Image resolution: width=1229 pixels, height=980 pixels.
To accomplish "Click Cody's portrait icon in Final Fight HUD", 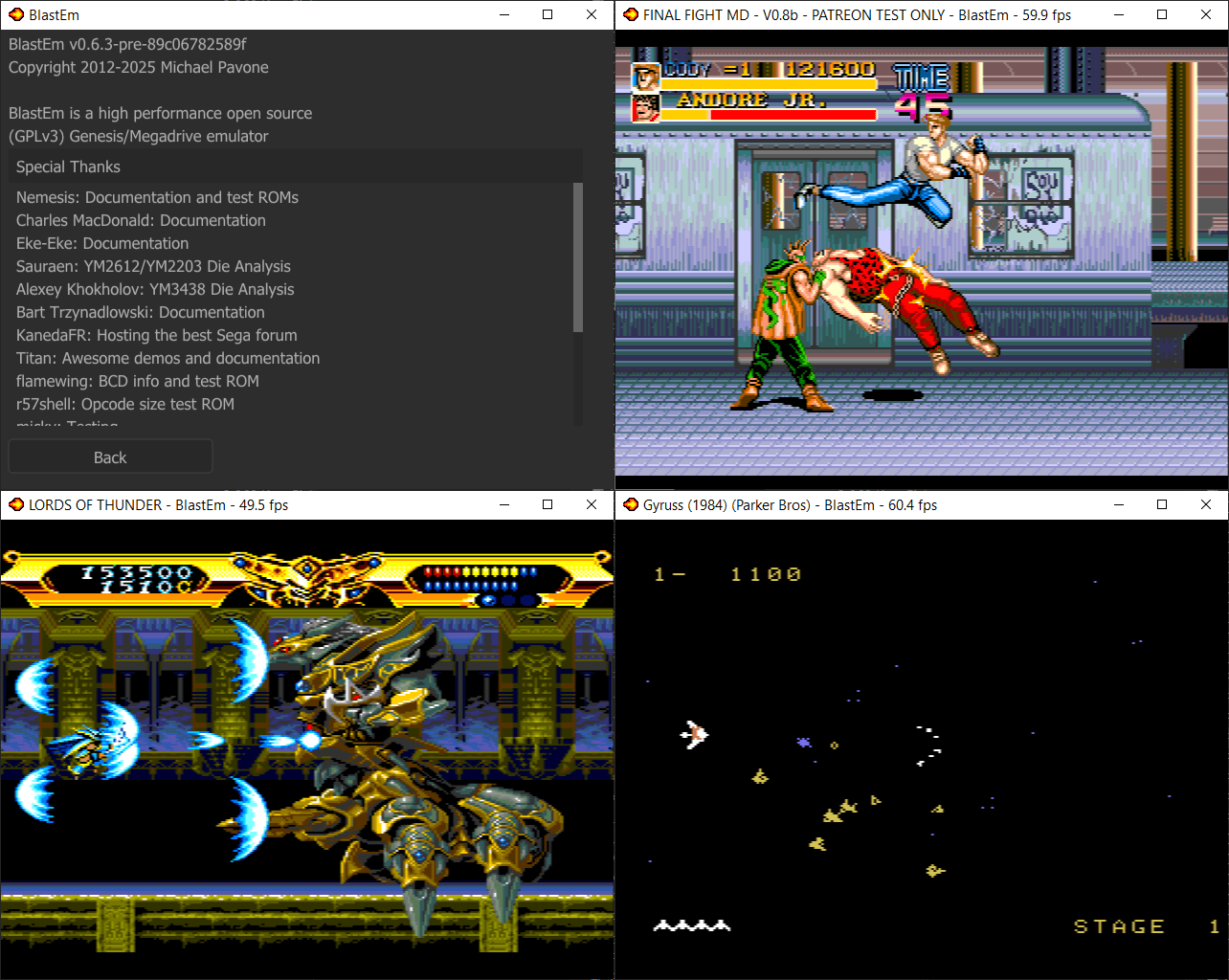I will click(647, 76).
